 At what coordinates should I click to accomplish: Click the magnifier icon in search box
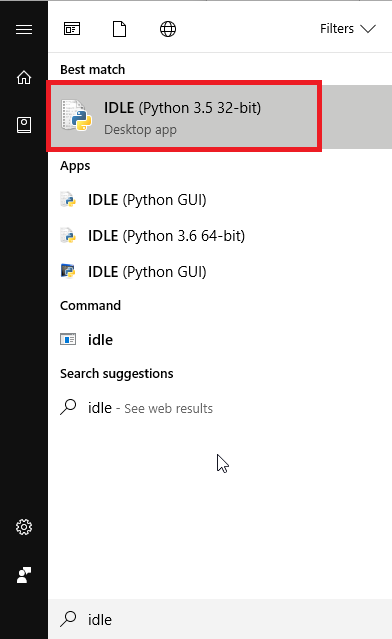coord(68,619)
